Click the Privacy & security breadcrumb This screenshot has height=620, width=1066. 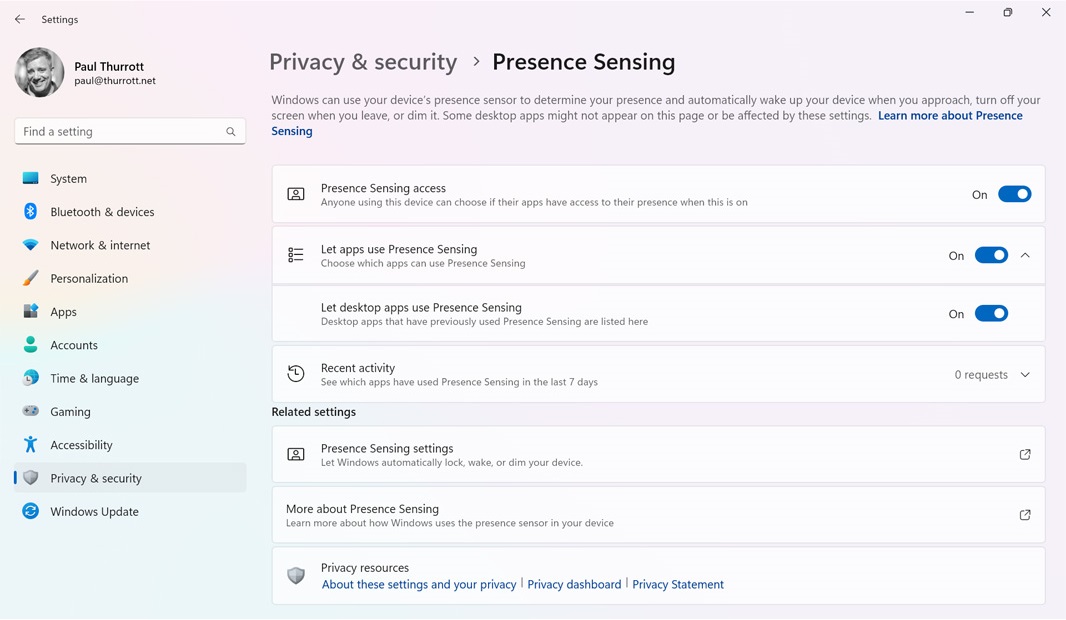point(363,62)
